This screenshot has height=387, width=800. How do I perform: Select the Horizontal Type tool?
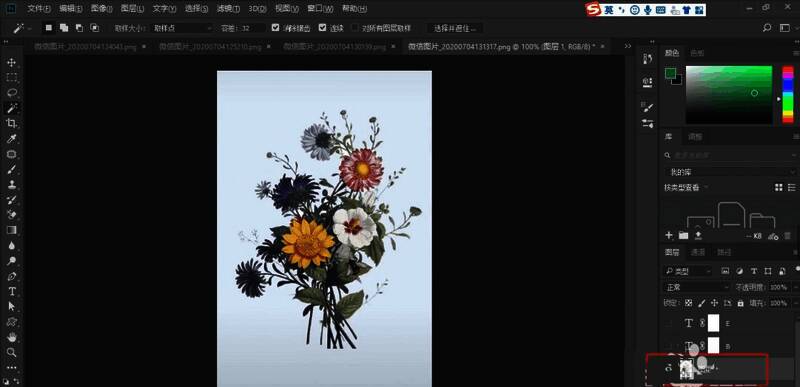click(x=11, y=291)
